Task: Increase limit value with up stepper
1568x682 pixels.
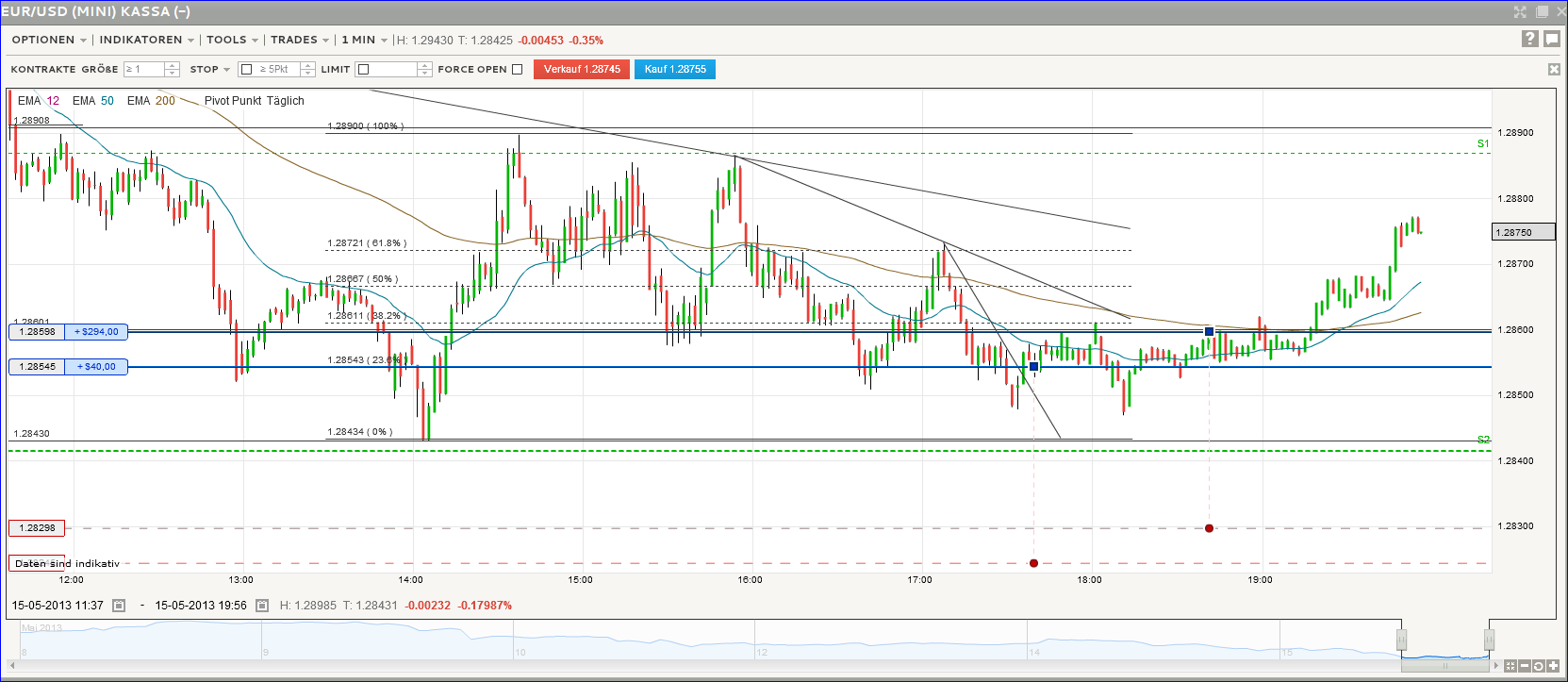Action: [424, 66]
